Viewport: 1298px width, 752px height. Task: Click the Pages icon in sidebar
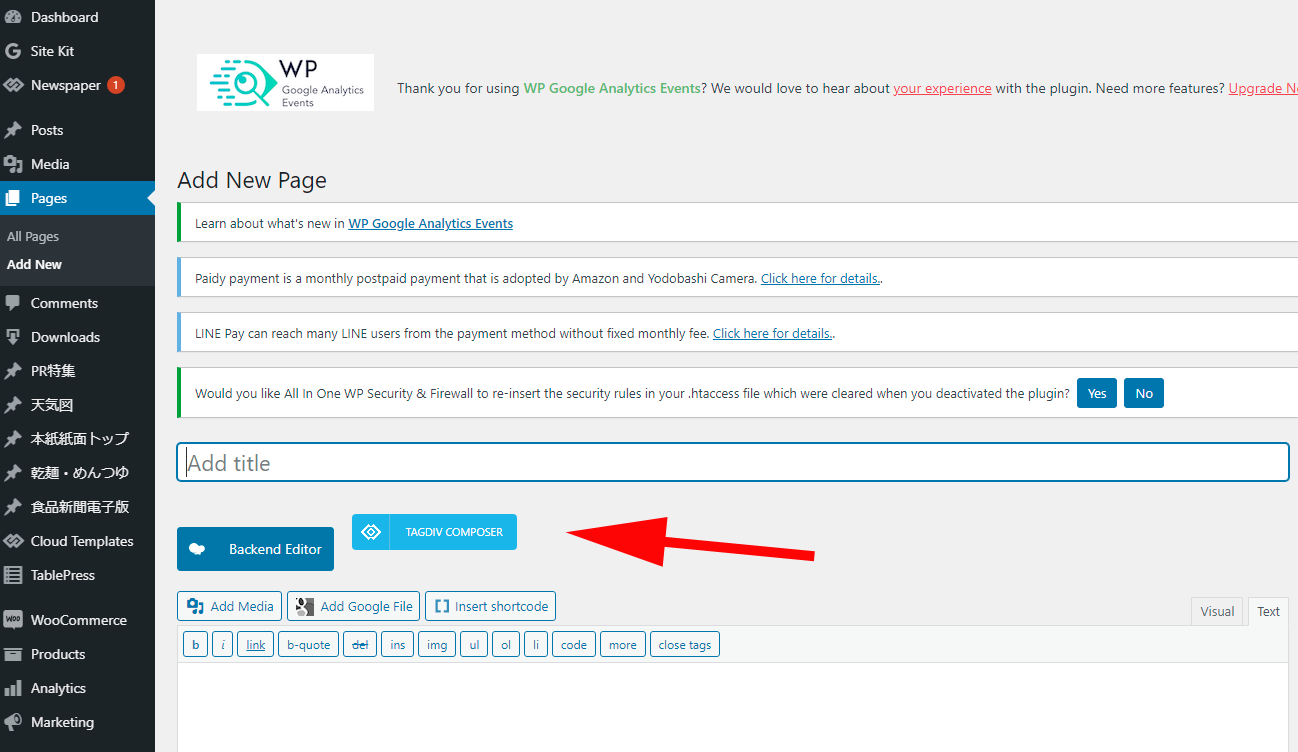click(x=13, y=198)
